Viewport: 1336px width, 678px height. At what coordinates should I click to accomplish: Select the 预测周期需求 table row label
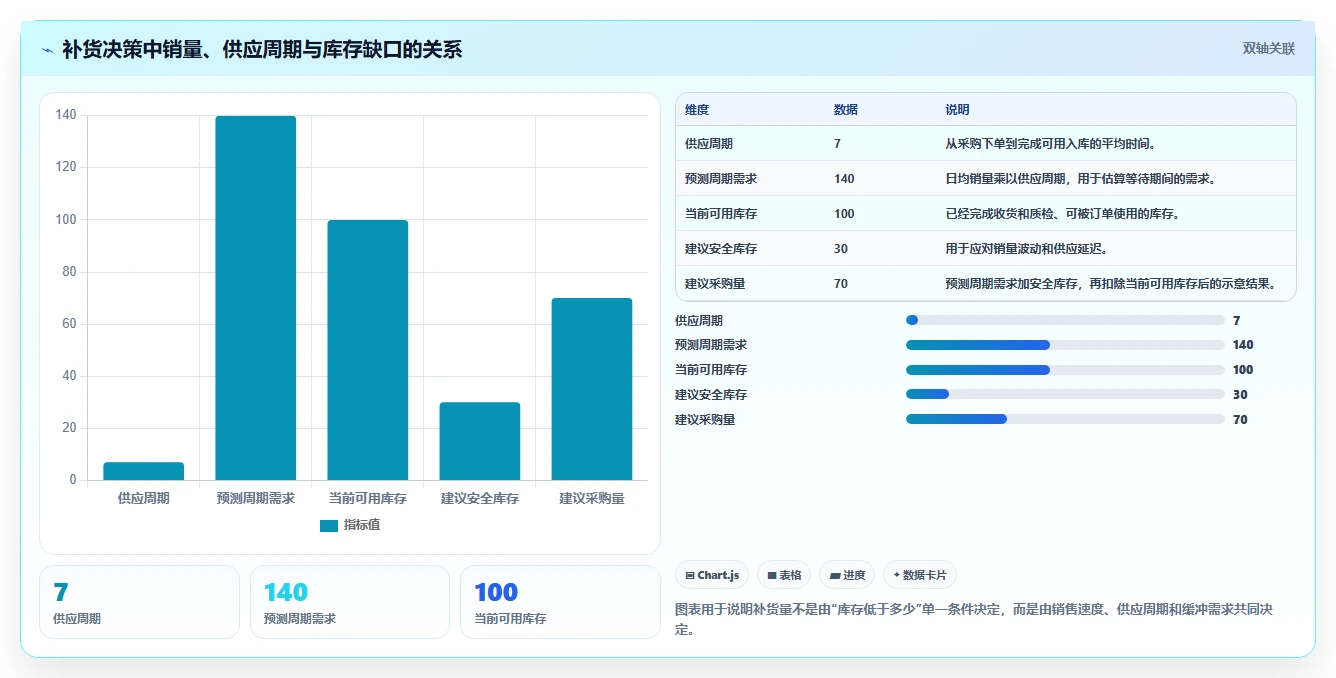click(721, 179)
